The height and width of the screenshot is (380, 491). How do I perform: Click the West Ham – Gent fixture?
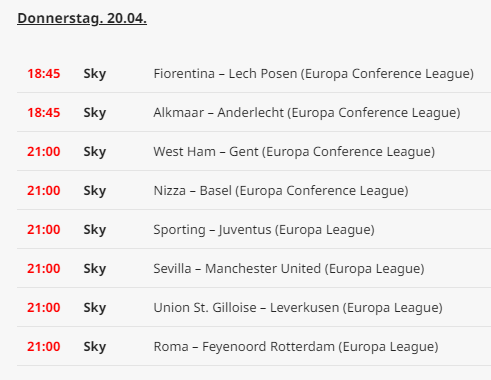[x=294, y=152]
